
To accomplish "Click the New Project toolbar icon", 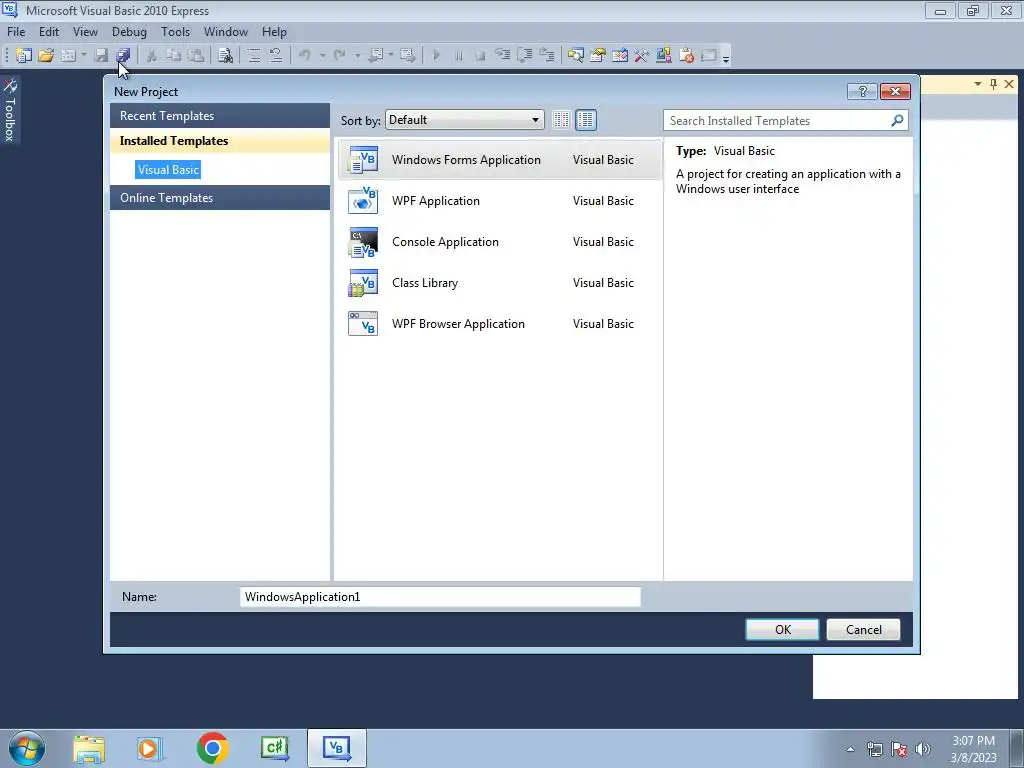I will tap(24, 56).
